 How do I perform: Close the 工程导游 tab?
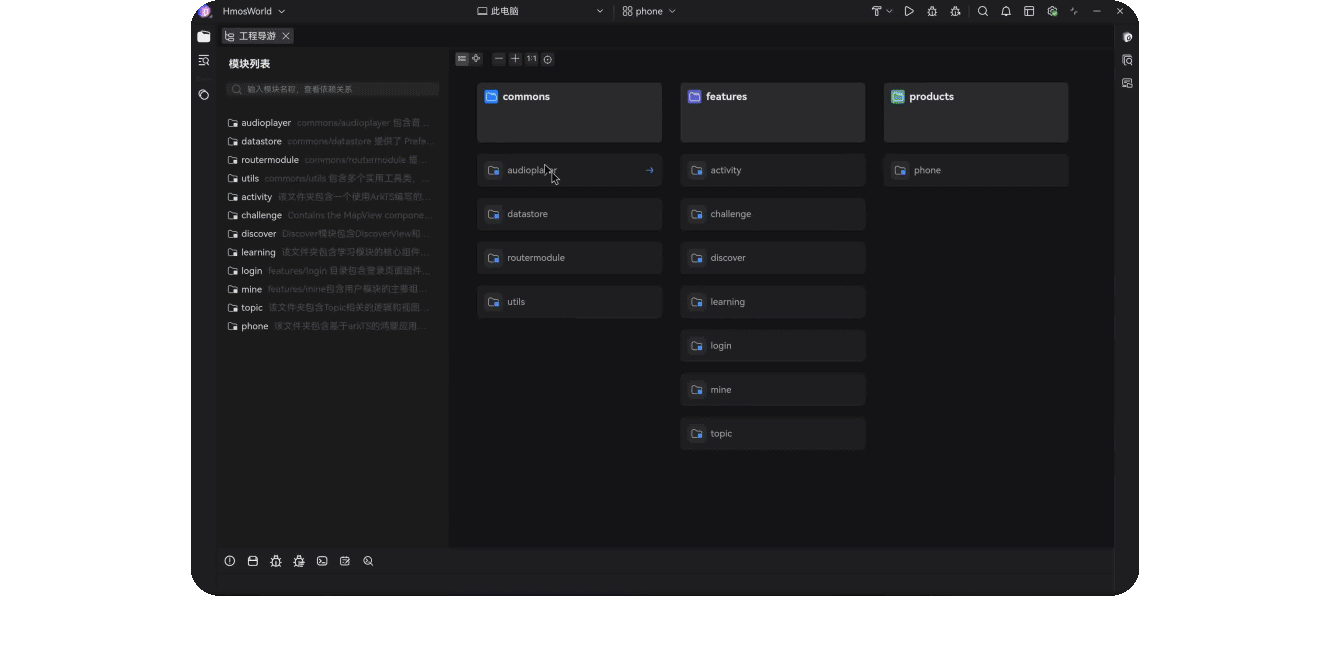(286, 36)
